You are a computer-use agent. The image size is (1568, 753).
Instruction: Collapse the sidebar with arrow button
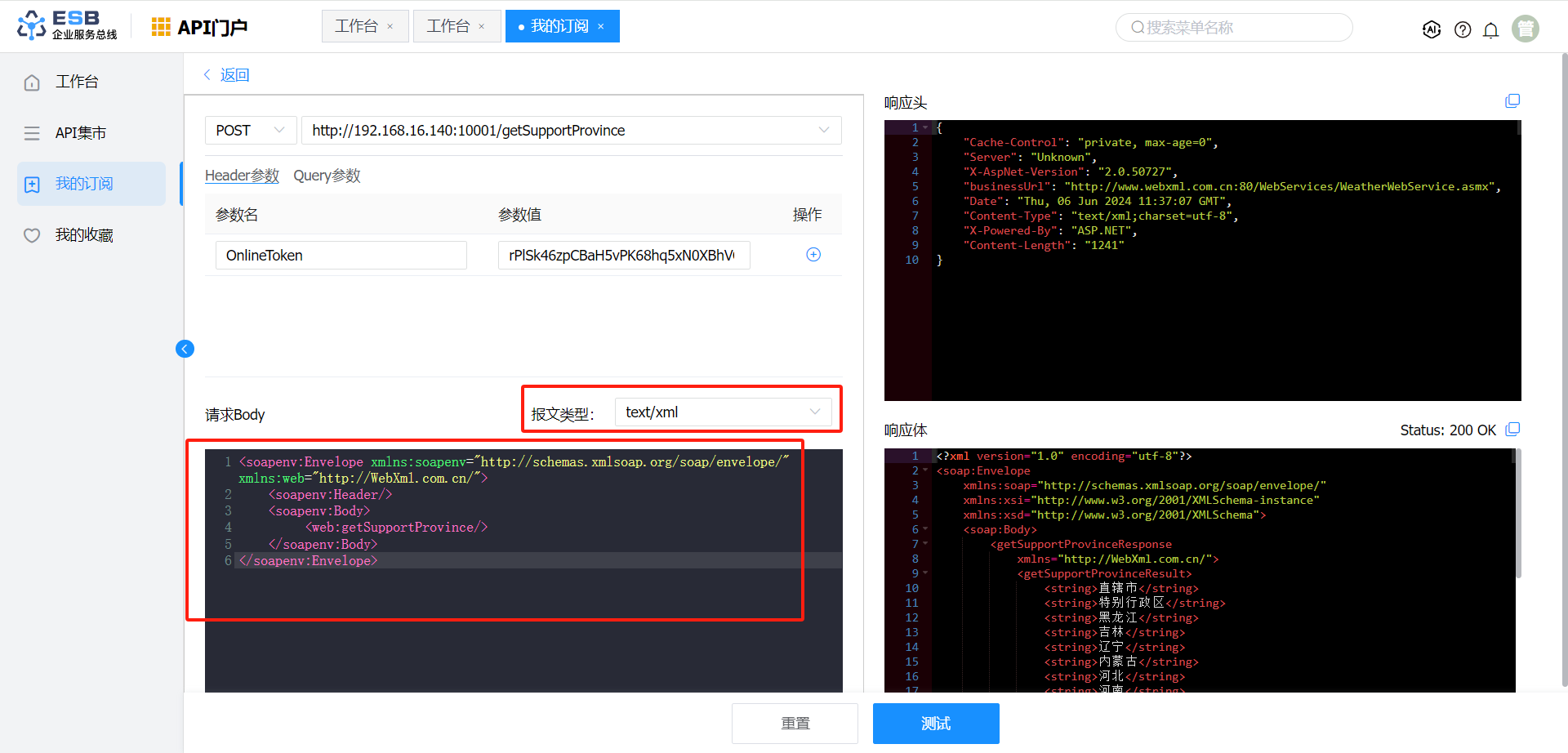(x=185, y=349)
